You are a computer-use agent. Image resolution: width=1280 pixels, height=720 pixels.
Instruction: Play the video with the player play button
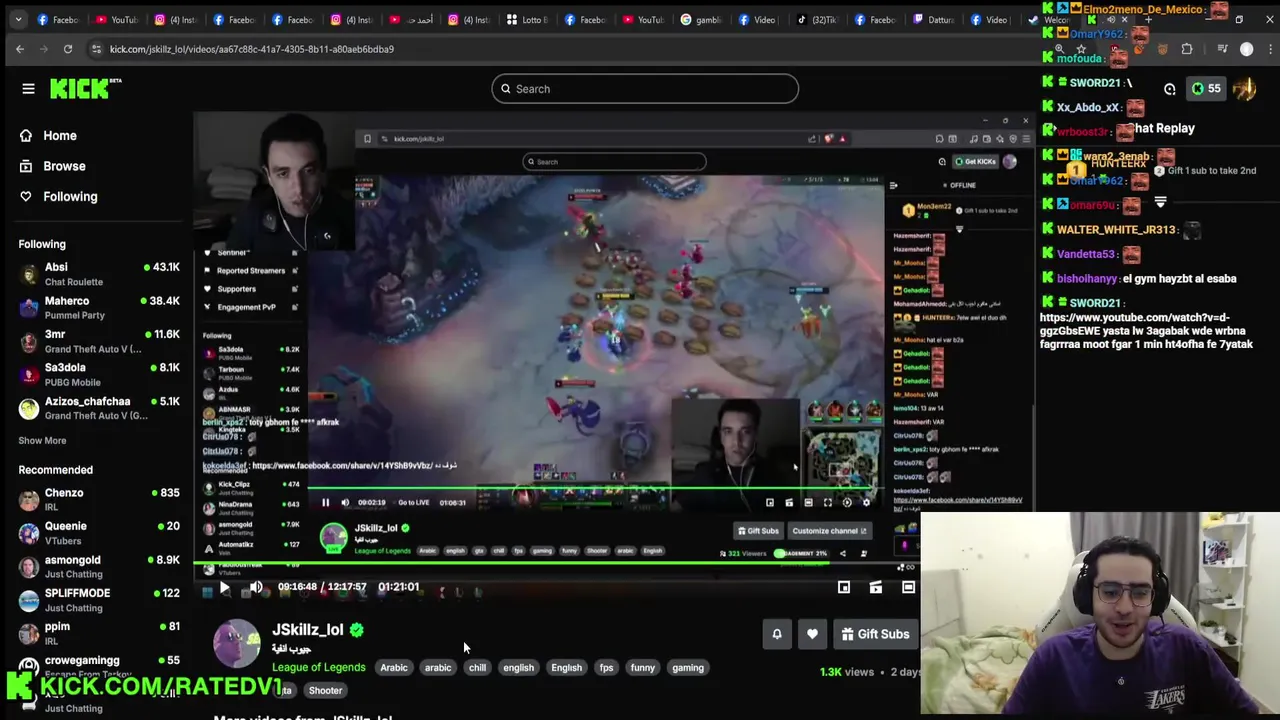click(x=224, y=588)
